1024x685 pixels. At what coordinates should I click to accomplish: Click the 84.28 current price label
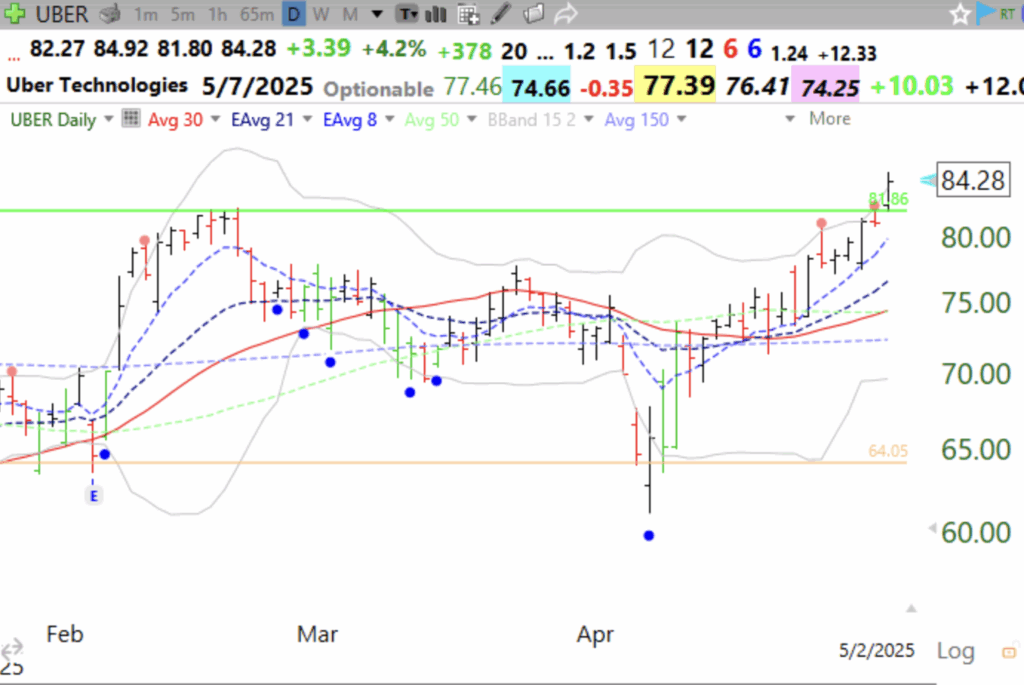point(973,180)
